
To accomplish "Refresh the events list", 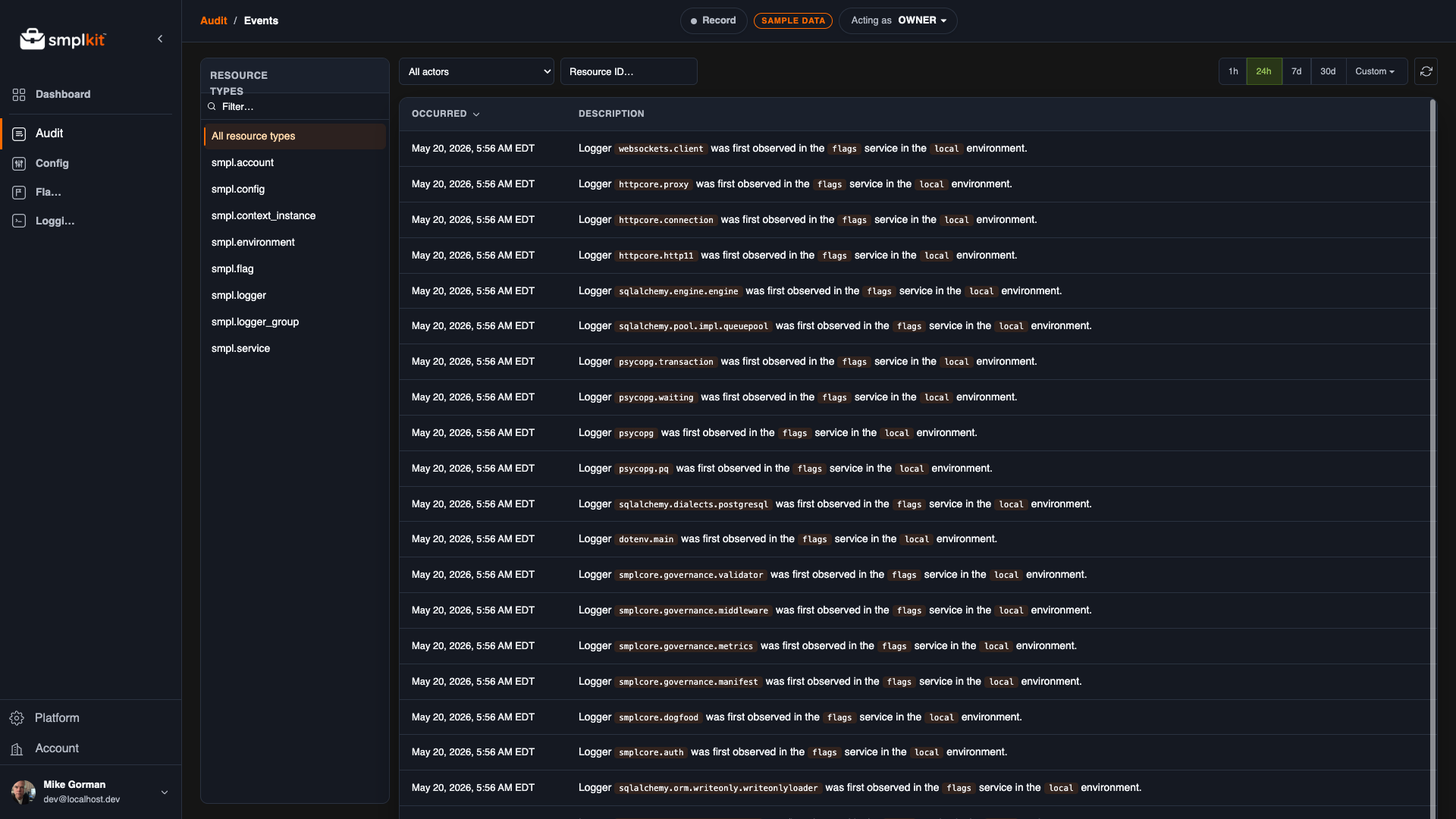I will (x=1426, y=71).
